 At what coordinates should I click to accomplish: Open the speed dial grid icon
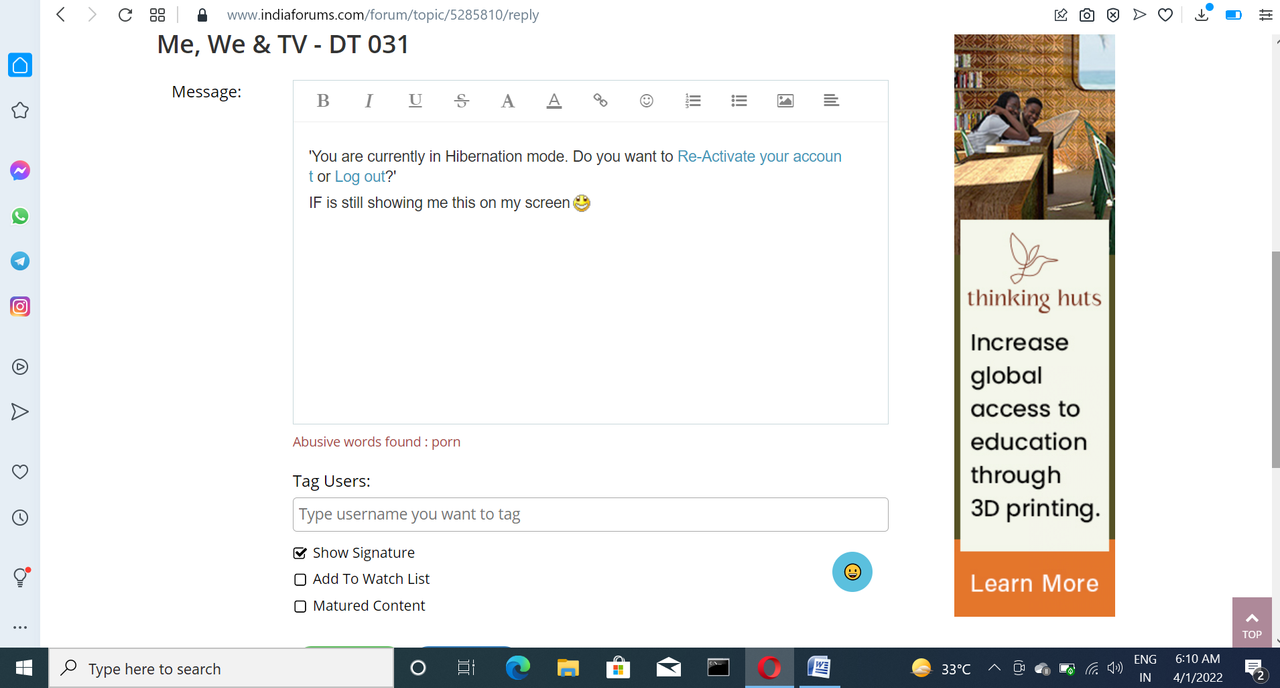[x=157, y=15]
